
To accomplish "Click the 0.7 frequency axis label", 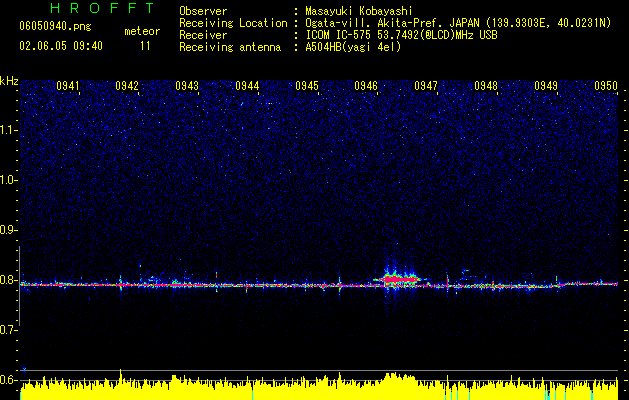I will pyautogui.click(x=9, y=330).
